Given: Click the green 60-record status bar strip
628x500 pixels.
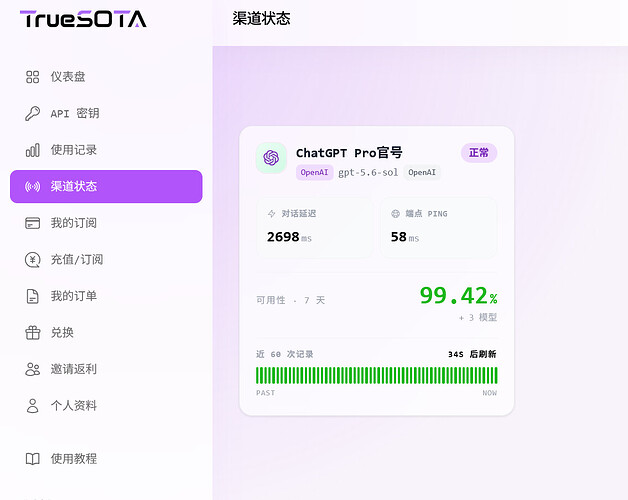Looking at the screenshot, I should pyautogui.click(x=376, y=376).
